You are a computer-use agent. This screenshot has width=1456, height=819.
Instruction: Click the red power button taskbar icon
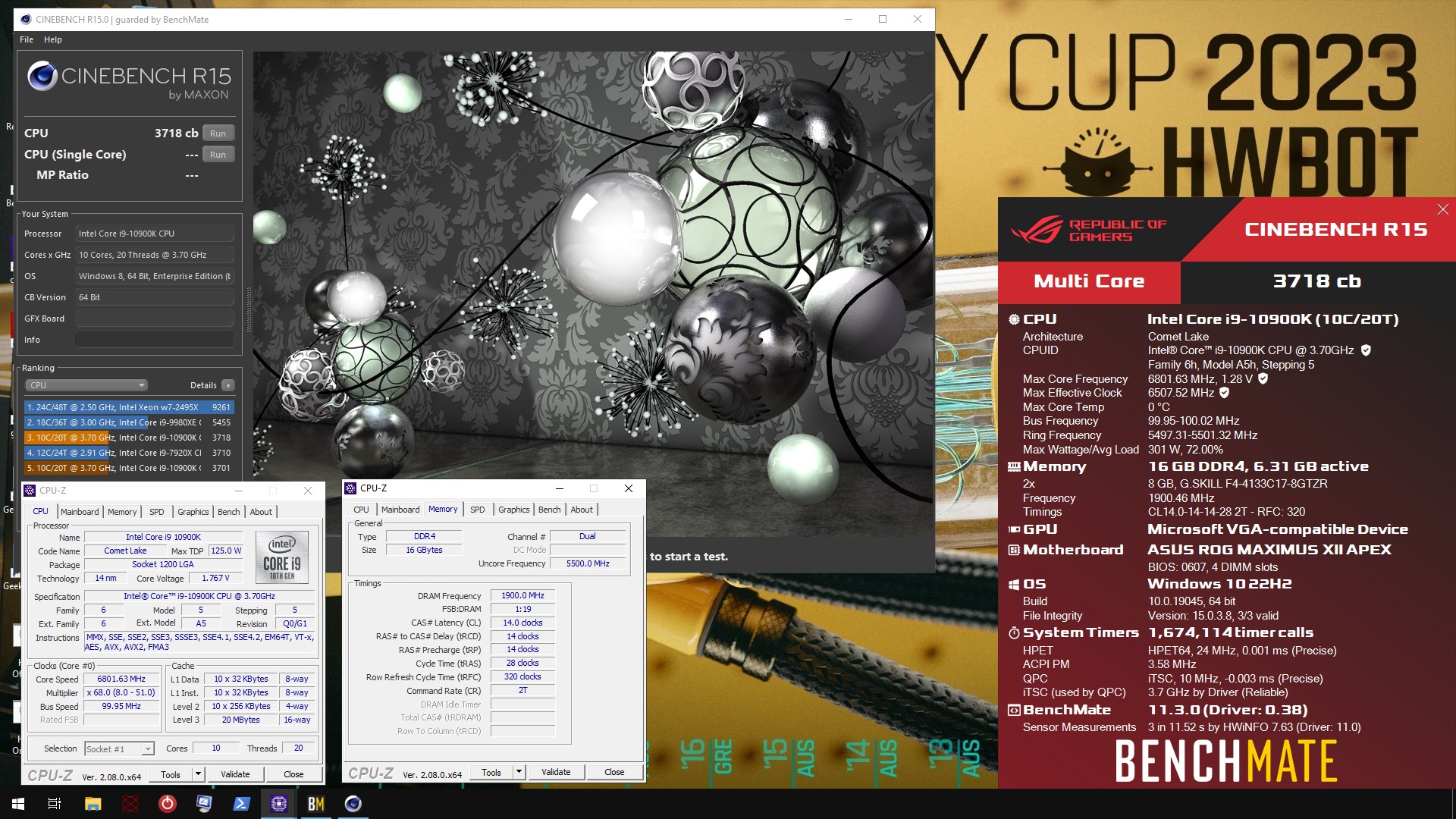[x=168, y=804]
